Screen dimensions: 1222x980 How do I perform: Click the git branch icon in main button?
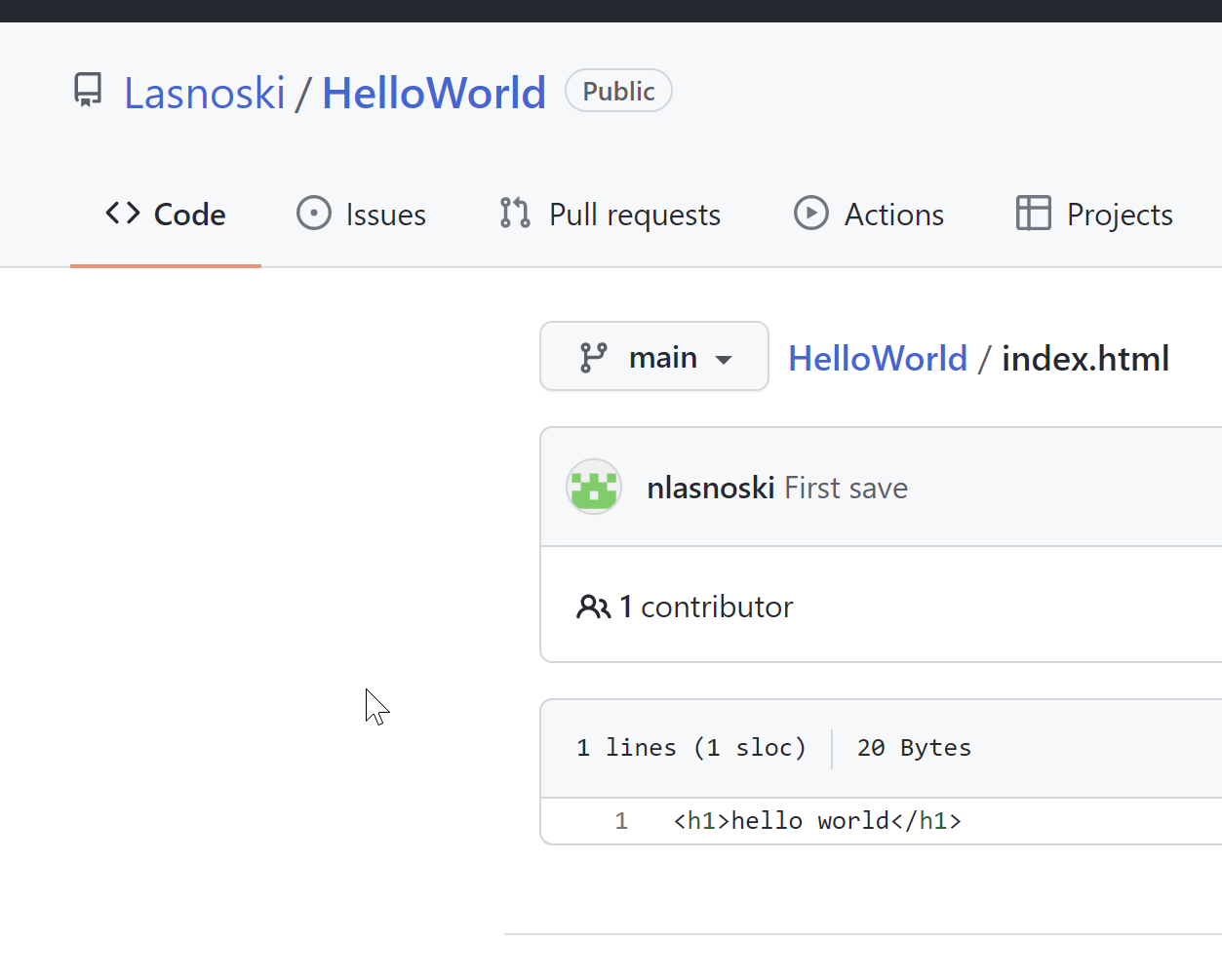click(593, 358)
